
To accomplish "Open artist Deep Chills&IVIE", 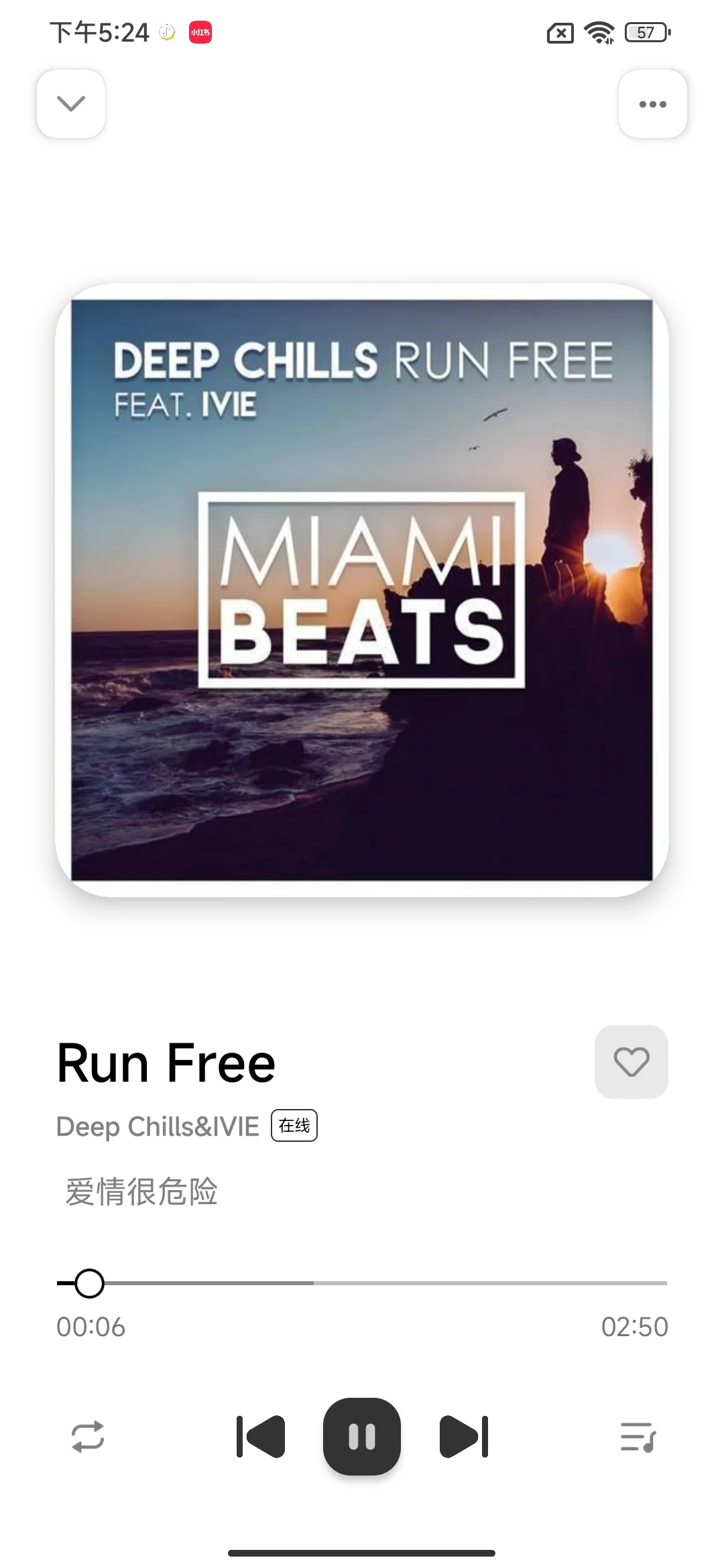I will pos(158,1126).
